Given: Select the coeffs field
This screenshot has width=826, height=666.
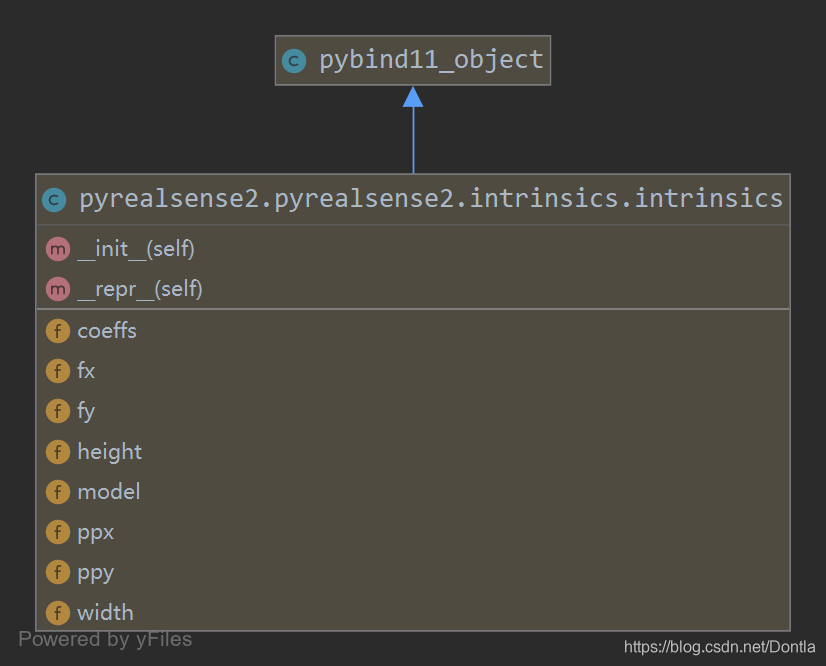Looking at the screenshot, I should point(107,331).
